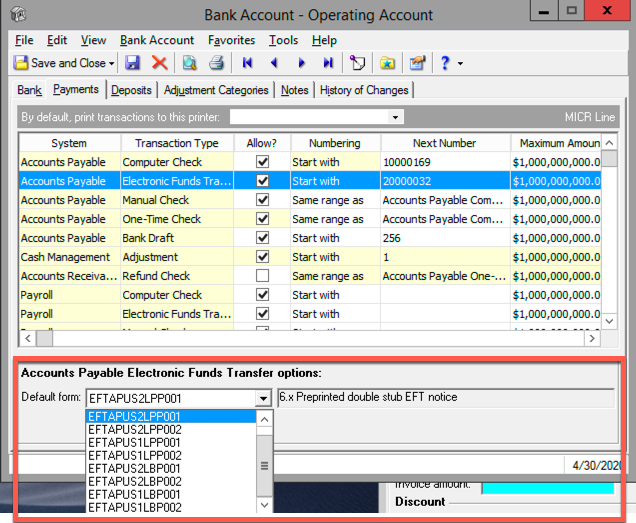Open the Save and Close dropdown arrow
The height and width of the screenshot is (523, 636).
tap(111, 64)
